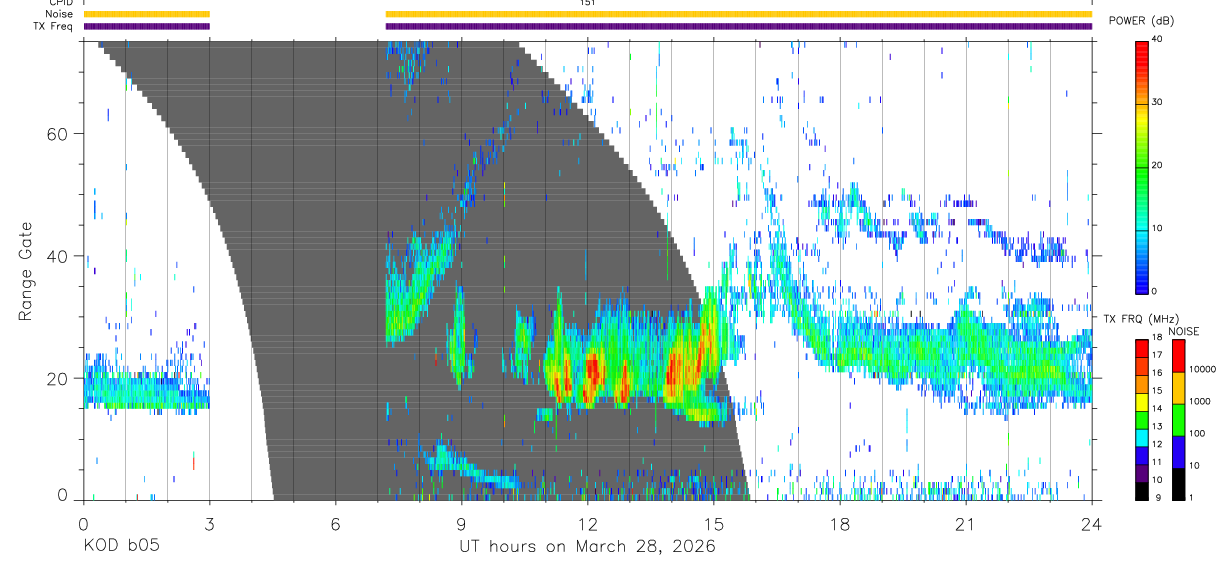Screen dimensions: 1228x567
Task: Click the 'KOD b05' radar beam label
Action: [120, 547]
